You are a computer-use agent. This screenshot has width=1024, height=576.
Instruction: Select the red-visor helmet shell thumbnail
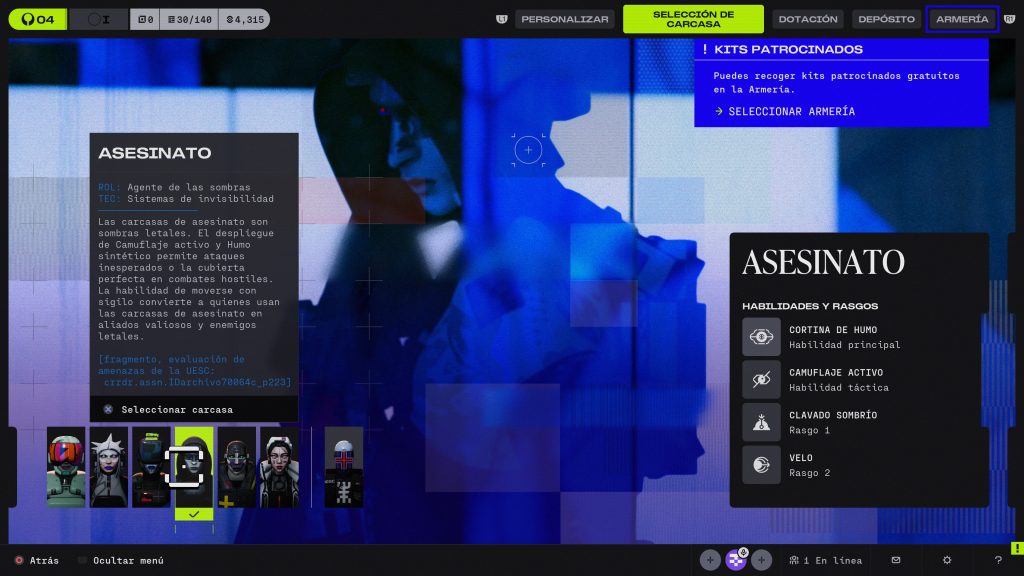66,467
